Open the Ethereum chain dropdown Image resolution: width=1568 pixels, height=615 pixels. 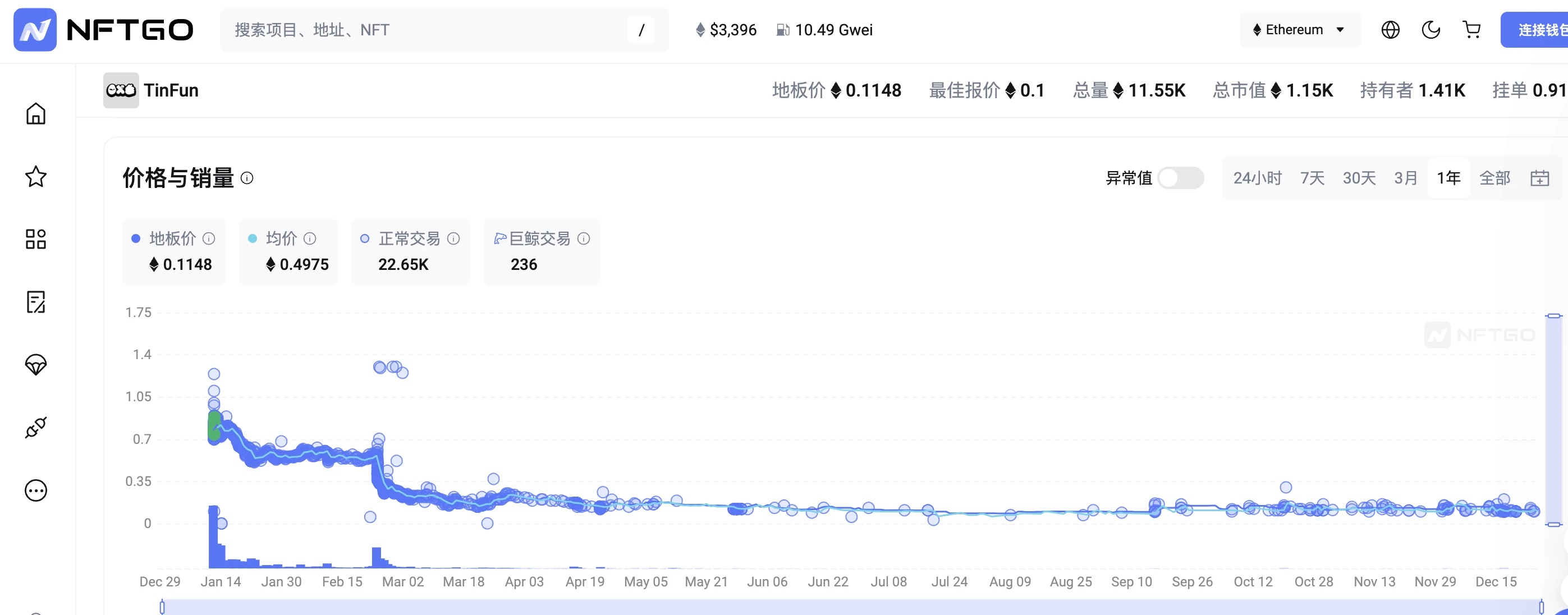1299,30
